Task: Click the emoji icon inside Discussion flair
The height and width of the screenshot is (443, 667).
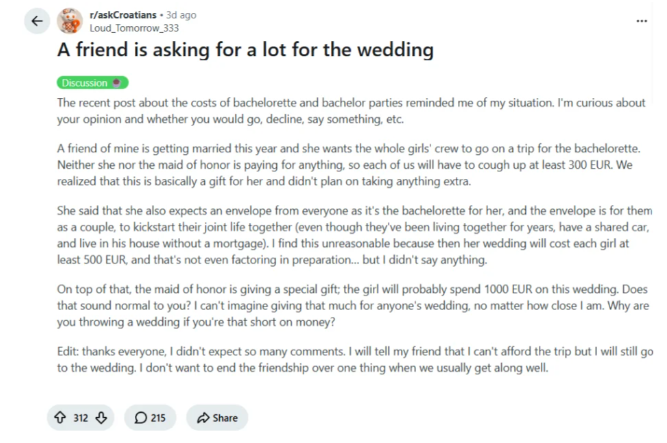Action: coord(117,83)
